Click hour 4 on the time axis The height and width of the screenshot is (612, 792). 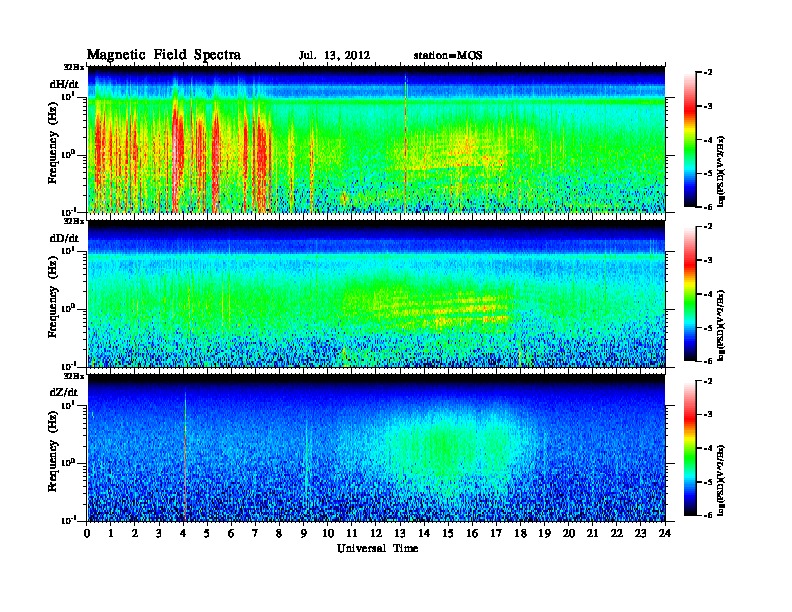183,534
